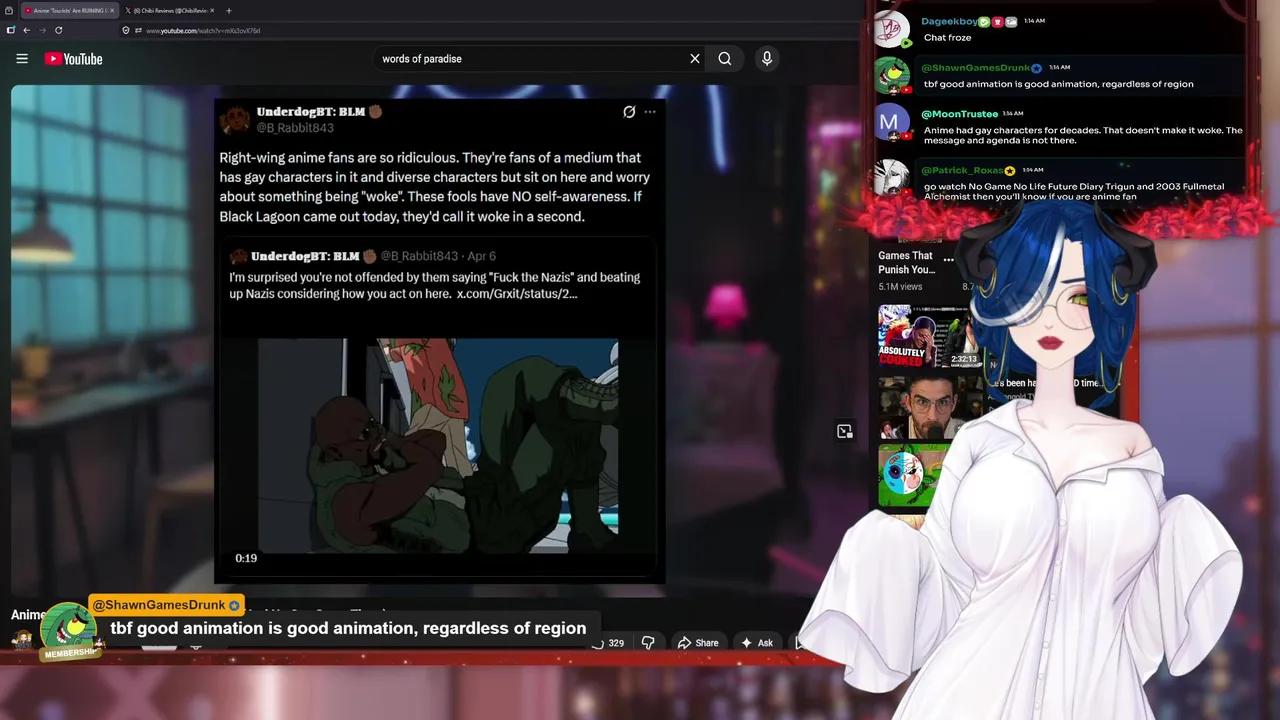This screenshot has height=720, width=1280.
Task: Click Dageekboy's chat username
Action: coord(950,21)
